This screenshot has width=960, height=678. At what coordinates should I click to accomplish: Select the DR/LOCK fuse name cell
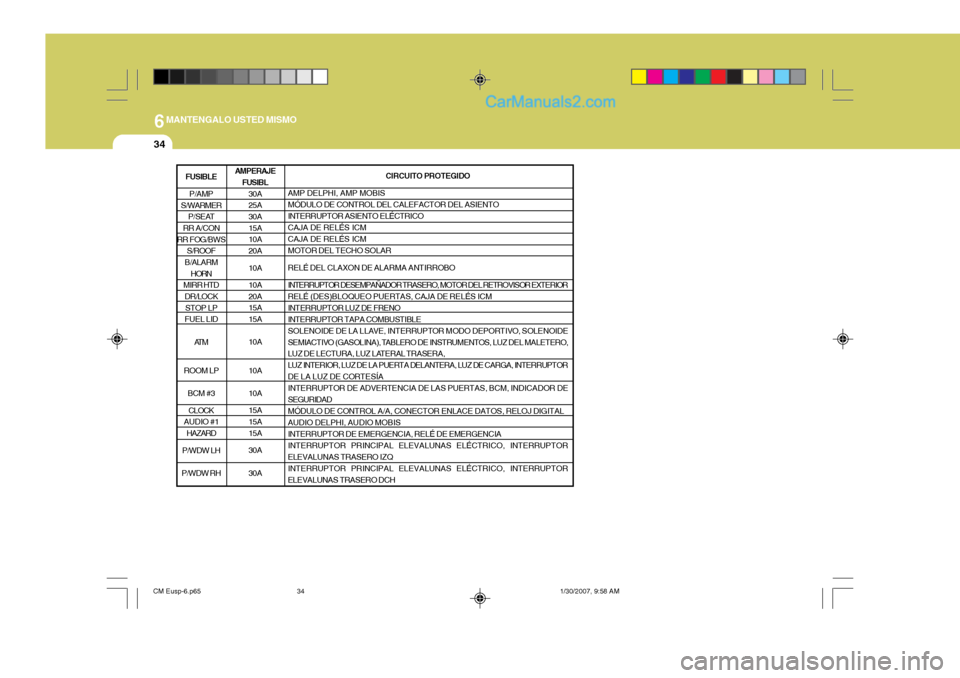point(201,296)
